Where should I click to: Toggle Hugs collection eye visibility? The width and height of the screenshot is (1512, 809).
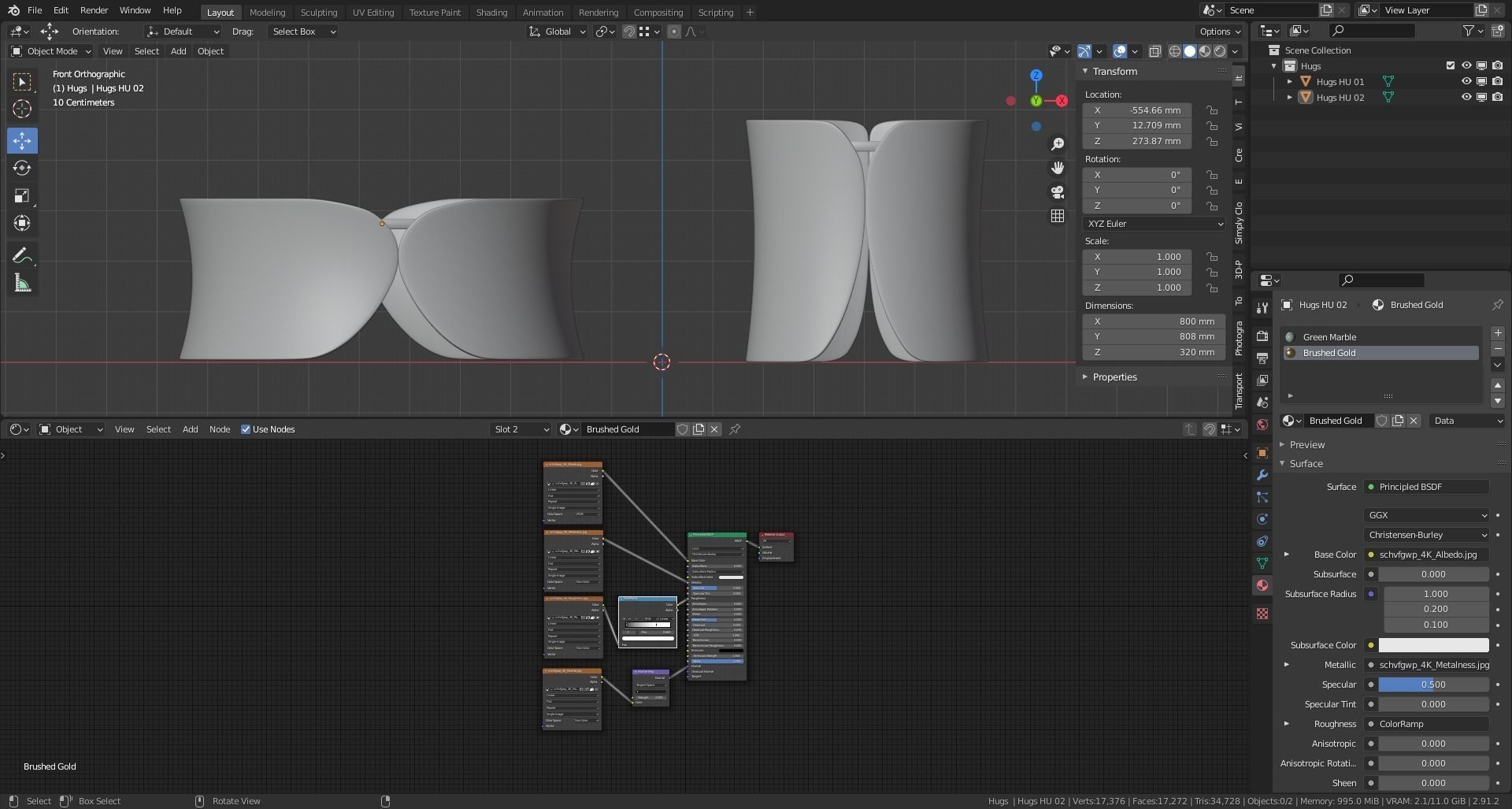click(x=1466, y=66)
